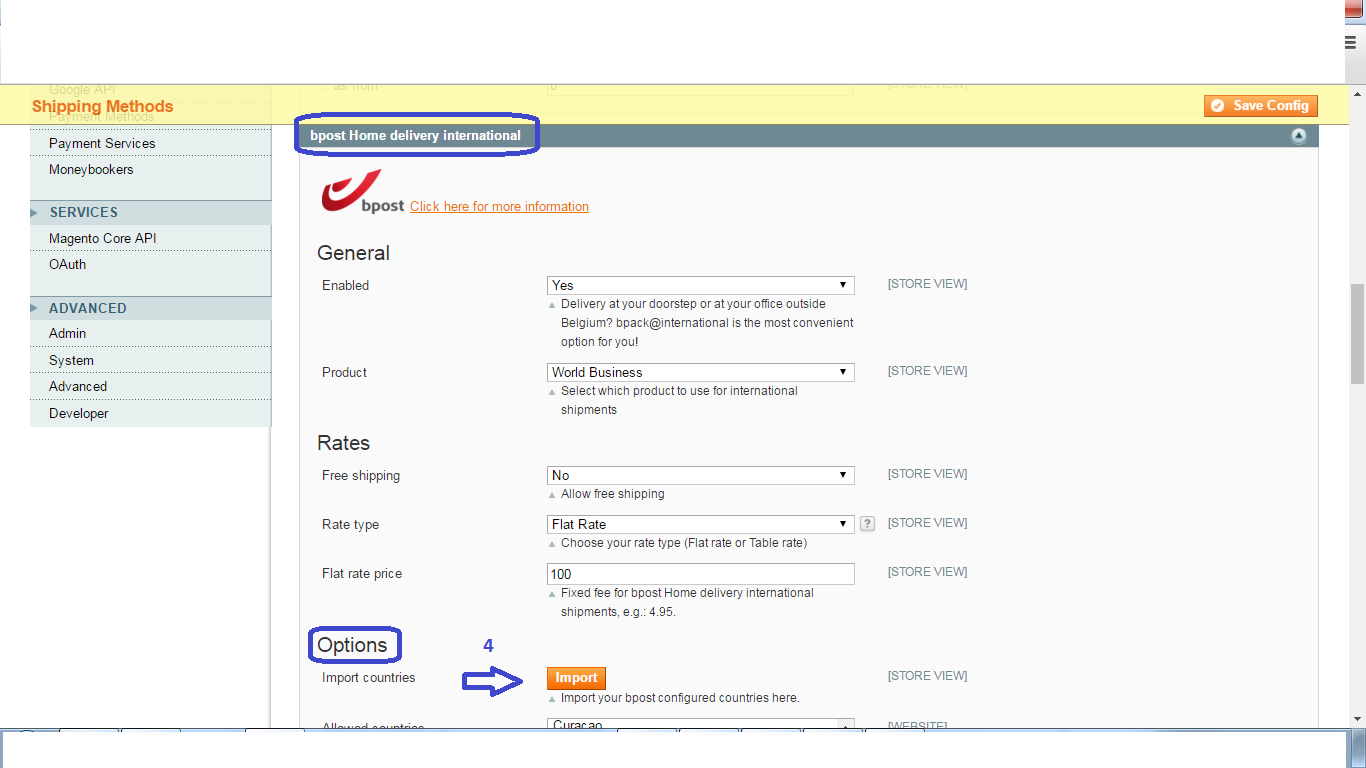Click the scrollbar up arrow

click(x=1357, y=94)
